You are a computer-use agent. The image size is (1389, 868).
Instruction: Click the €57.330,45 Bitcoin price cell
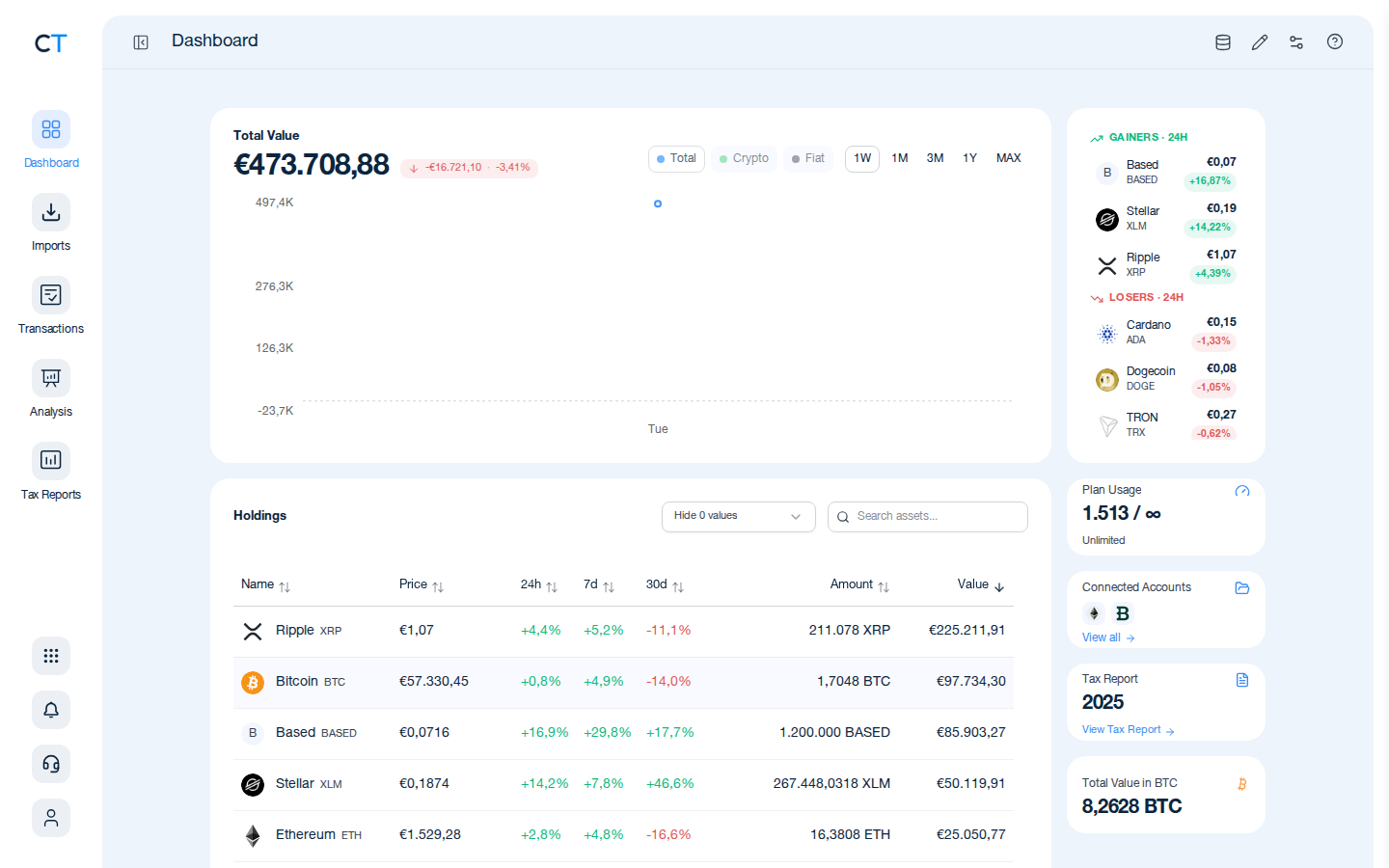(434, 682)
